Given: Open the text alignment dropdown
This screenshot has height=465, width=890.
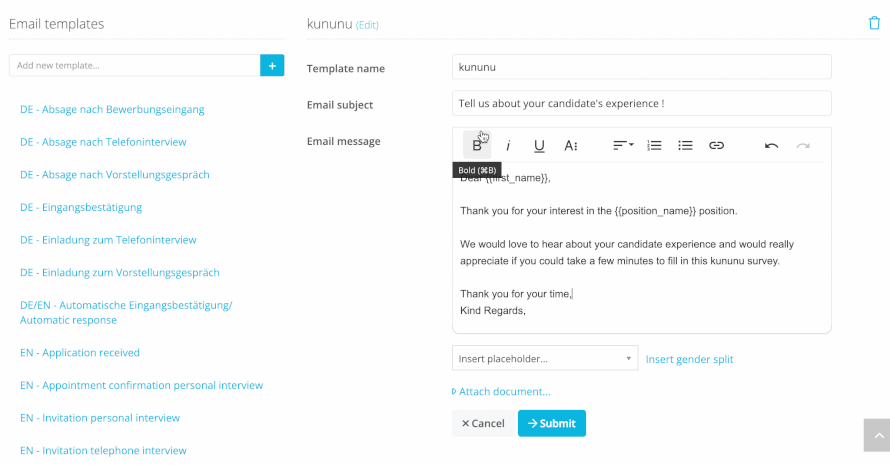Looking at the screenshot, I should (x=623, y=145).
